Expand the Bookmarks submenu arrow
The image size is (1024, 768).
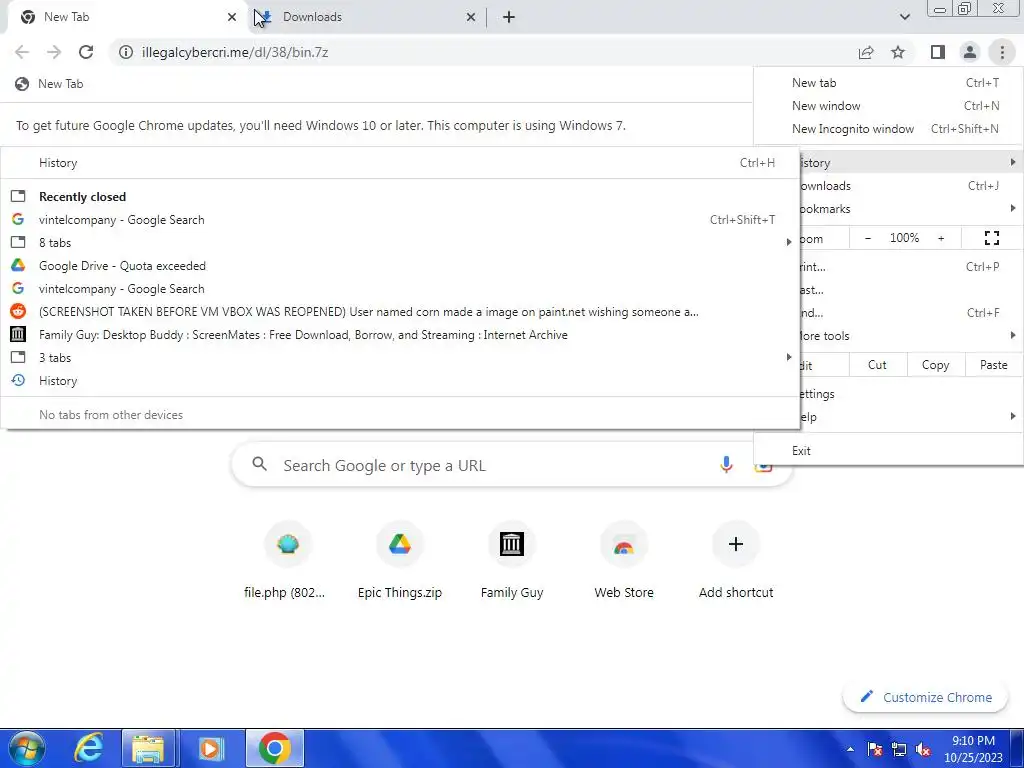tap(1012, 208)
